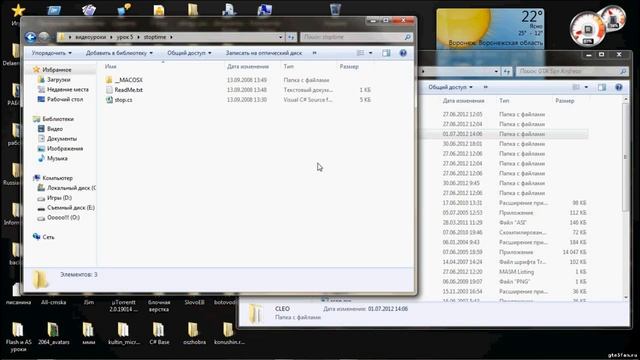Viewport: 640px width, 360px height.
Task: Open the Упорядочить menu
Action: click(x=51, y=53)
